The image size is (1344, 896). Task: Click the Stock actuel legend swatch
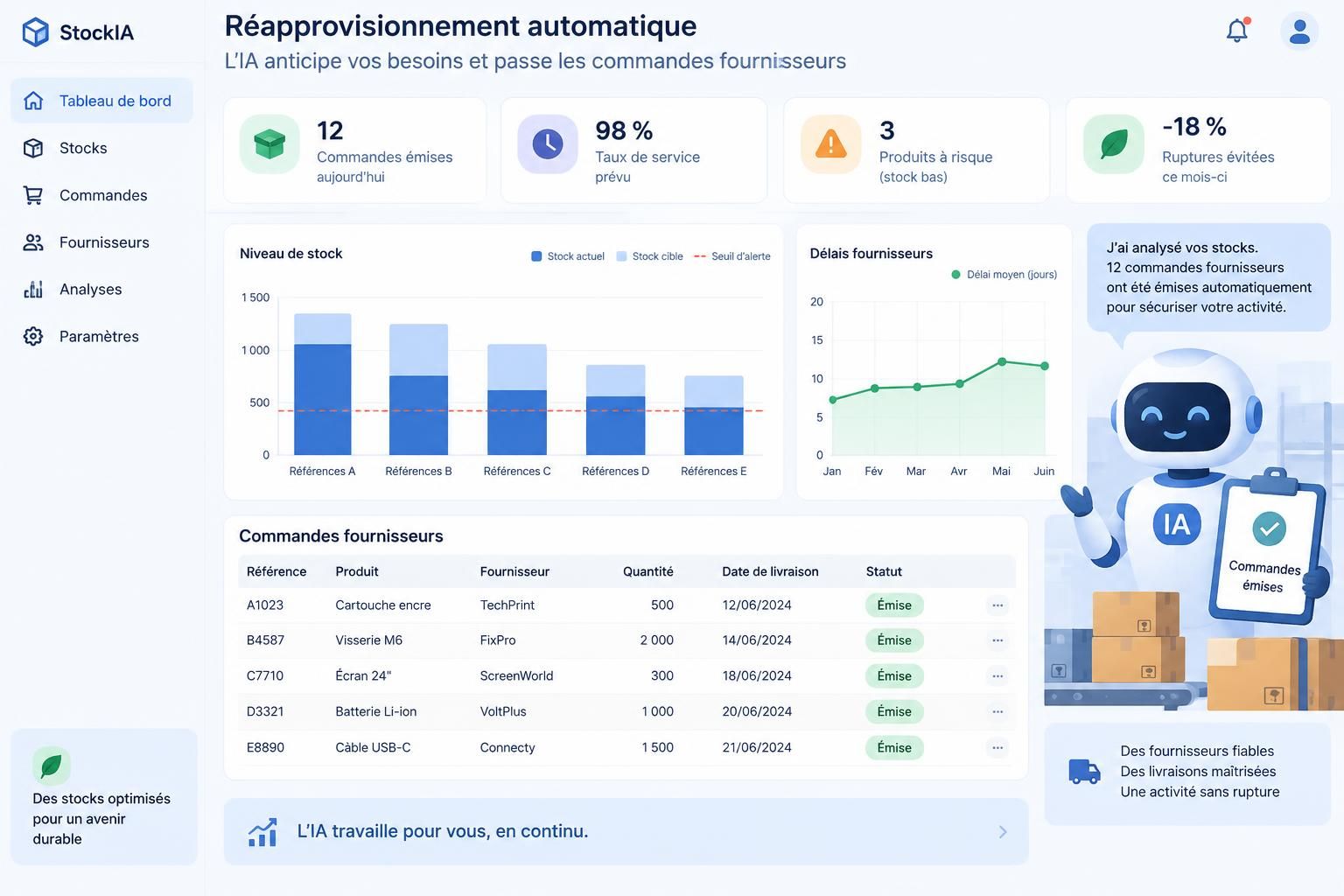tap(536, 256)
